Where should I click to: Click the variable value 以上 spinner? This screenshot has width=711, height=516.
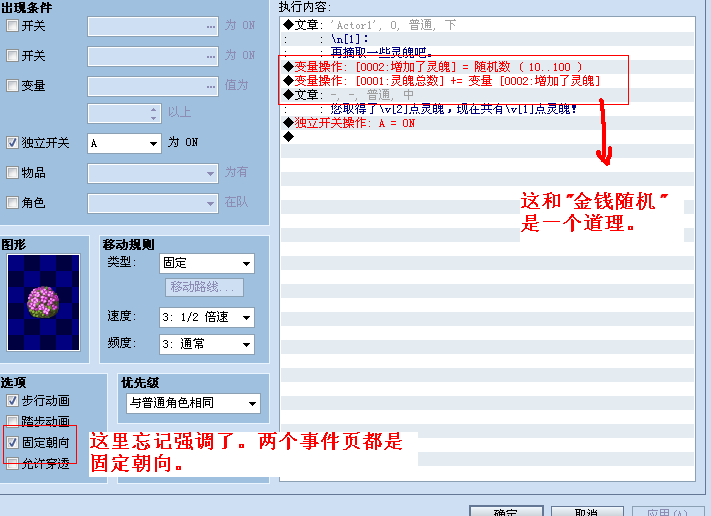(124, 113)
